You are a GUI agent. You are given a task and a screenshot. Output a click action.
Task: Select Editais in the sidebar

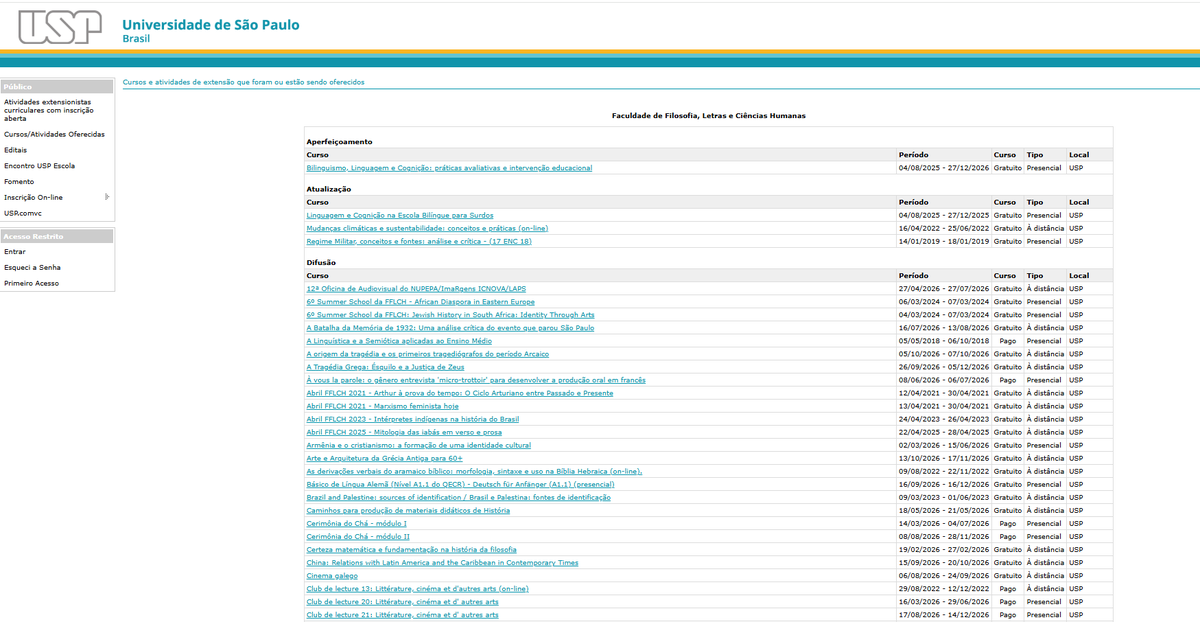16,150
